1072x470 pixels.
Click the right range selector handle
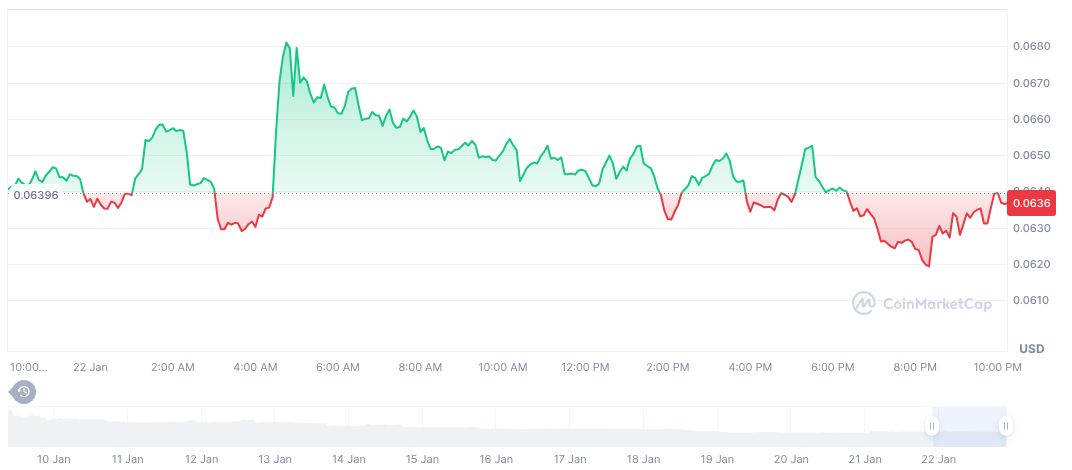click(x=1005, y=427)
